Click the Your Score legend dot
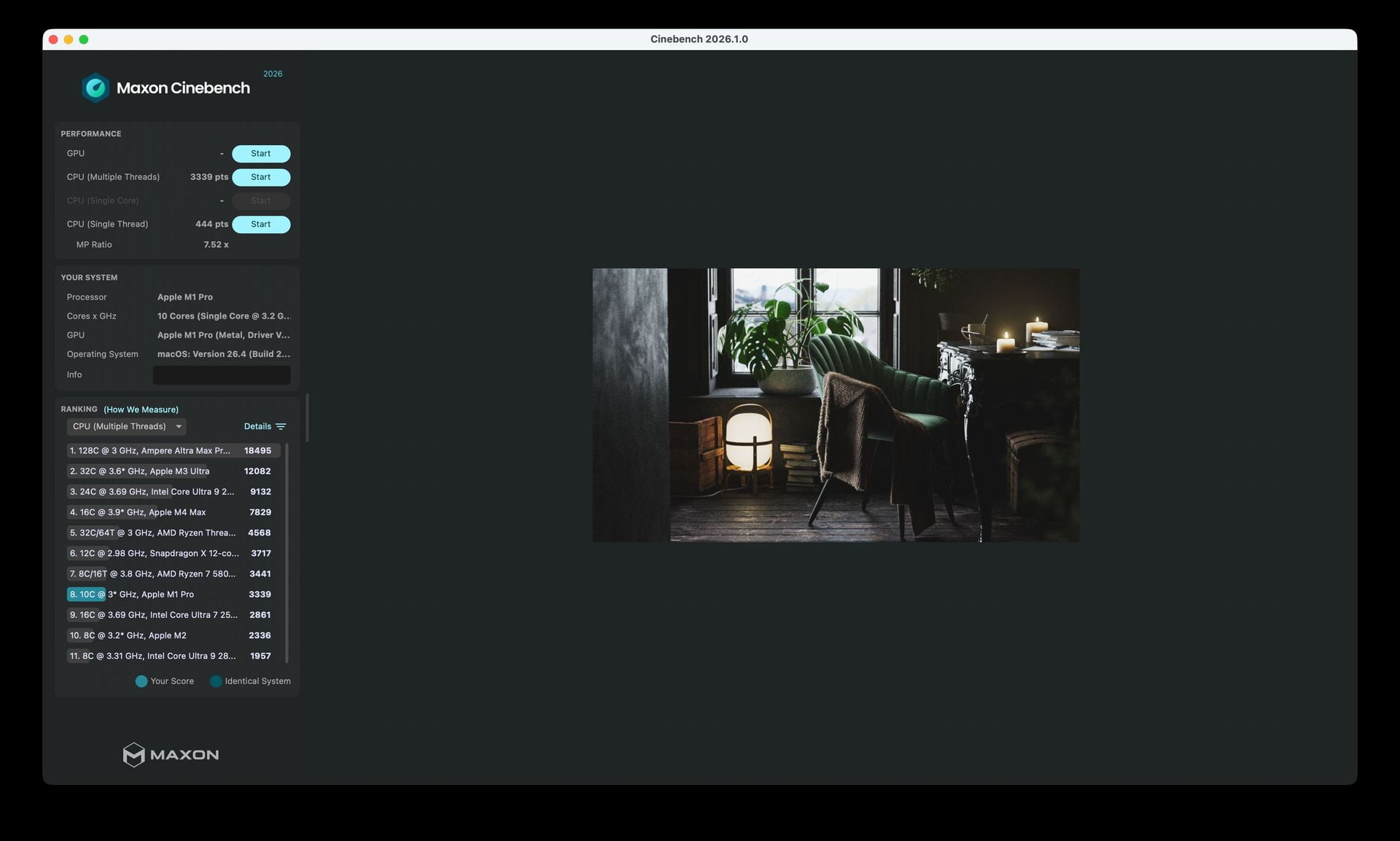Viewport: 1400px width, 841px height. pyautogui.click(x=141, y=681)
